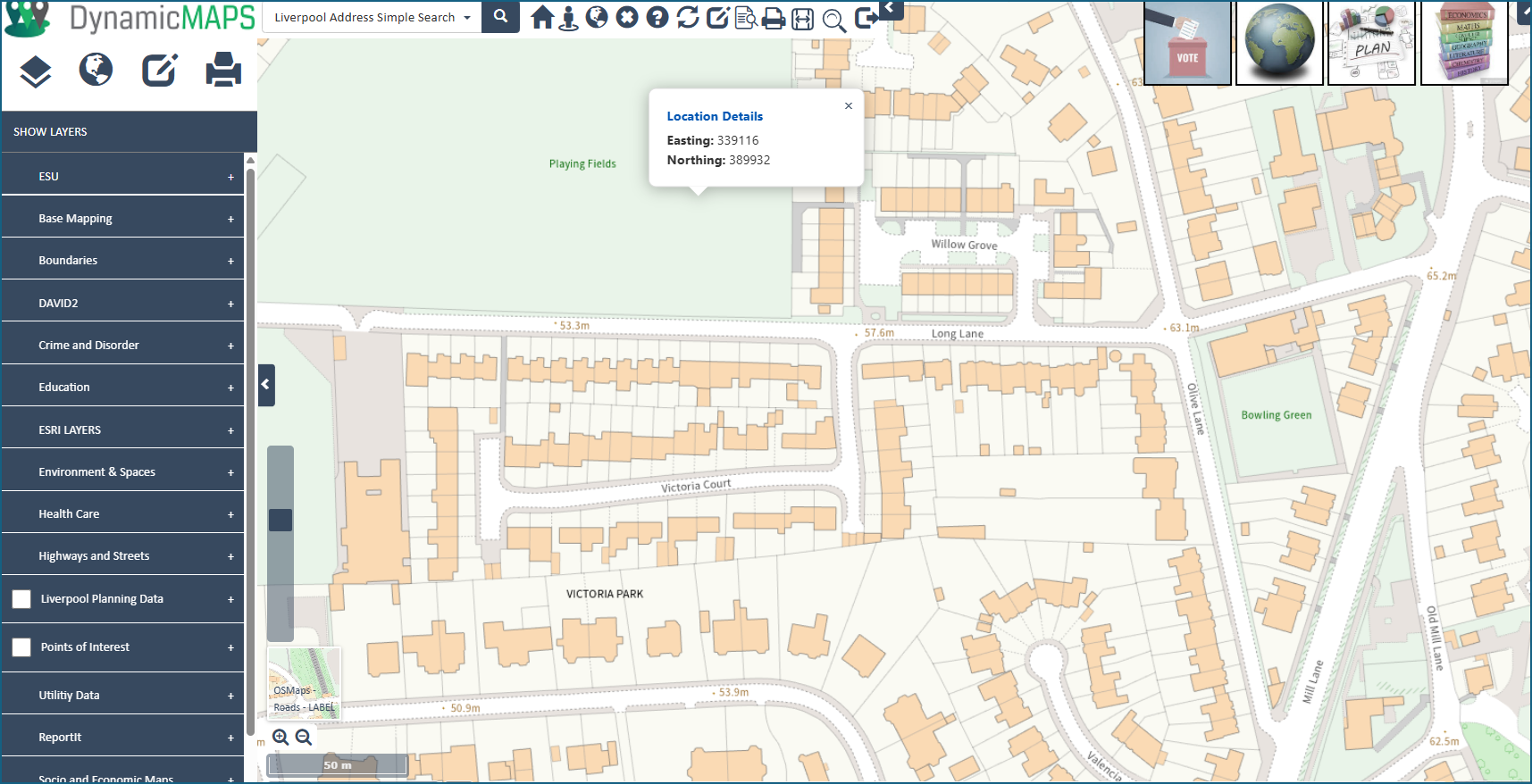Viewport: 1532px width, 784px height.
Task: Toggle Liverpool Planning Data checkbox
Action: [x=21, y=599]
